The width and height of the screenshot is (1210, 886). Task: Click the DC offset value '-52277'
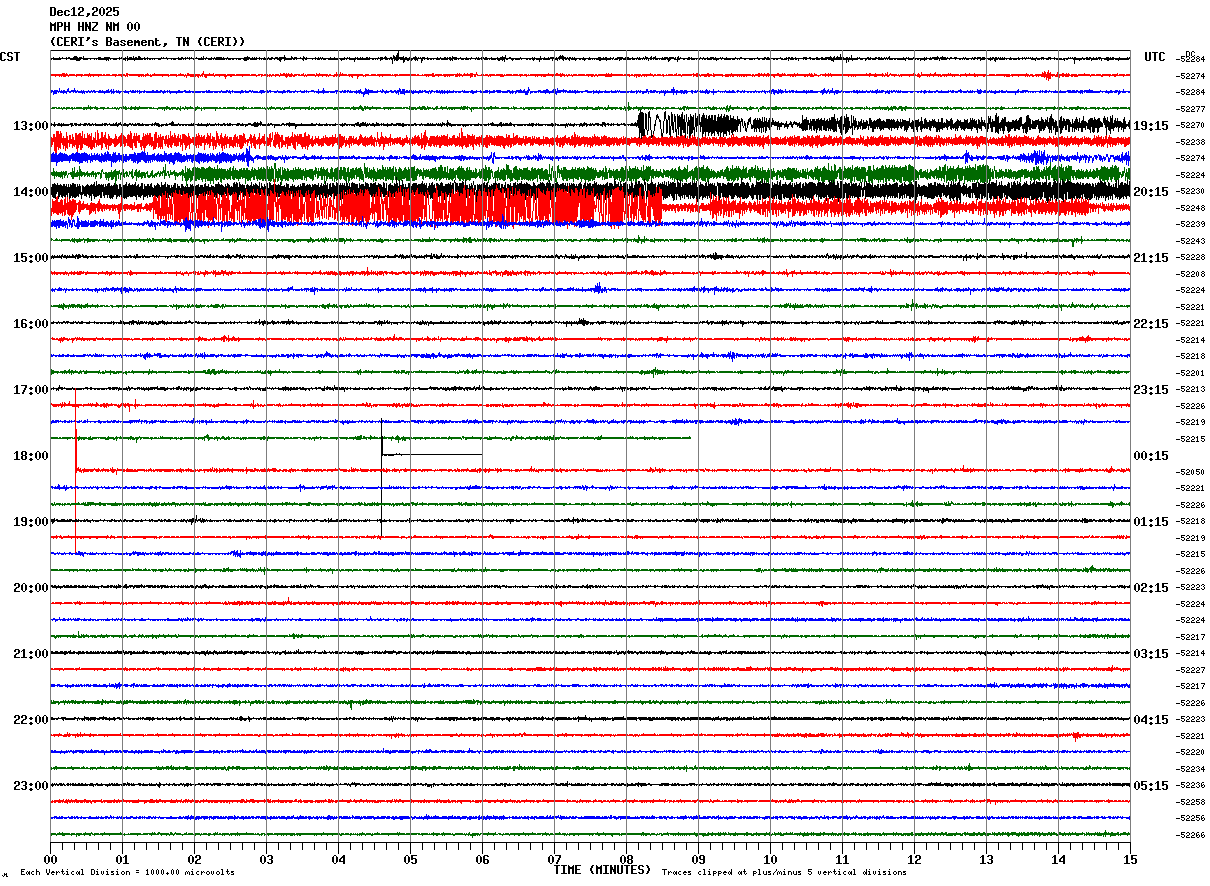pyautogui.click(x=1191, y=109)
